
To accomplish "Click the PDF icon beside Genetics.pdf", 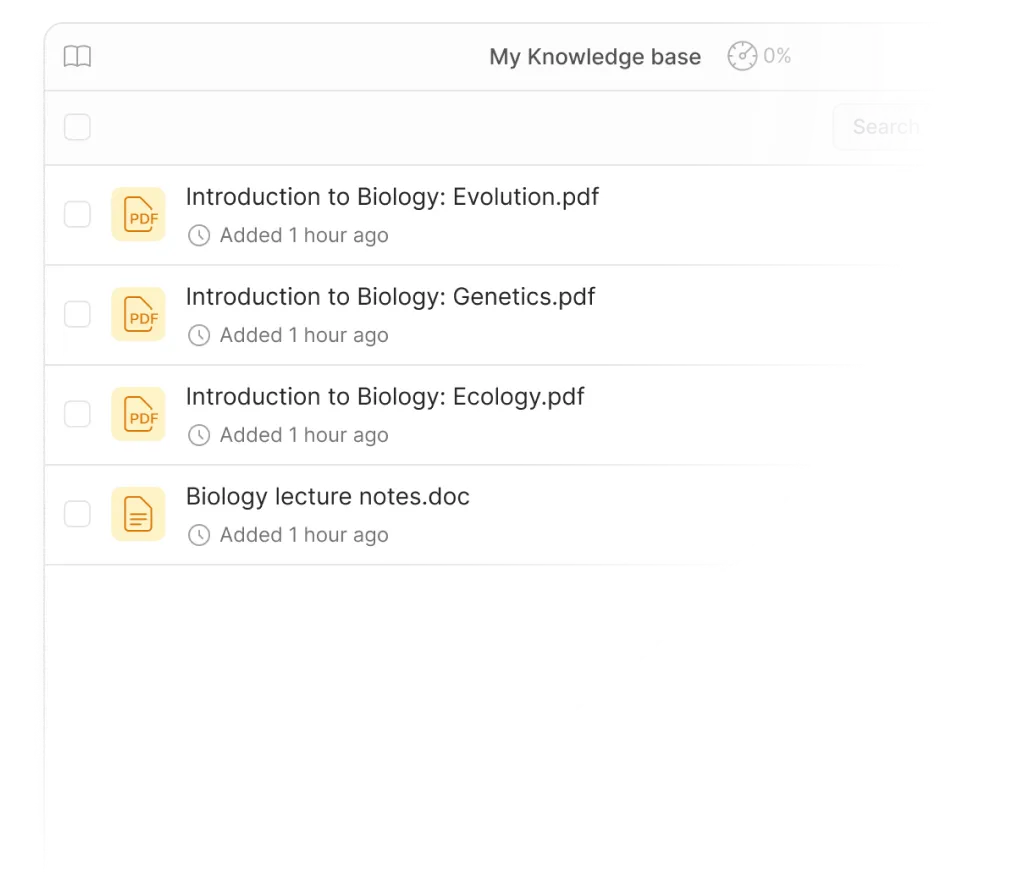I will pyautogui.click(x=138, y=314).
